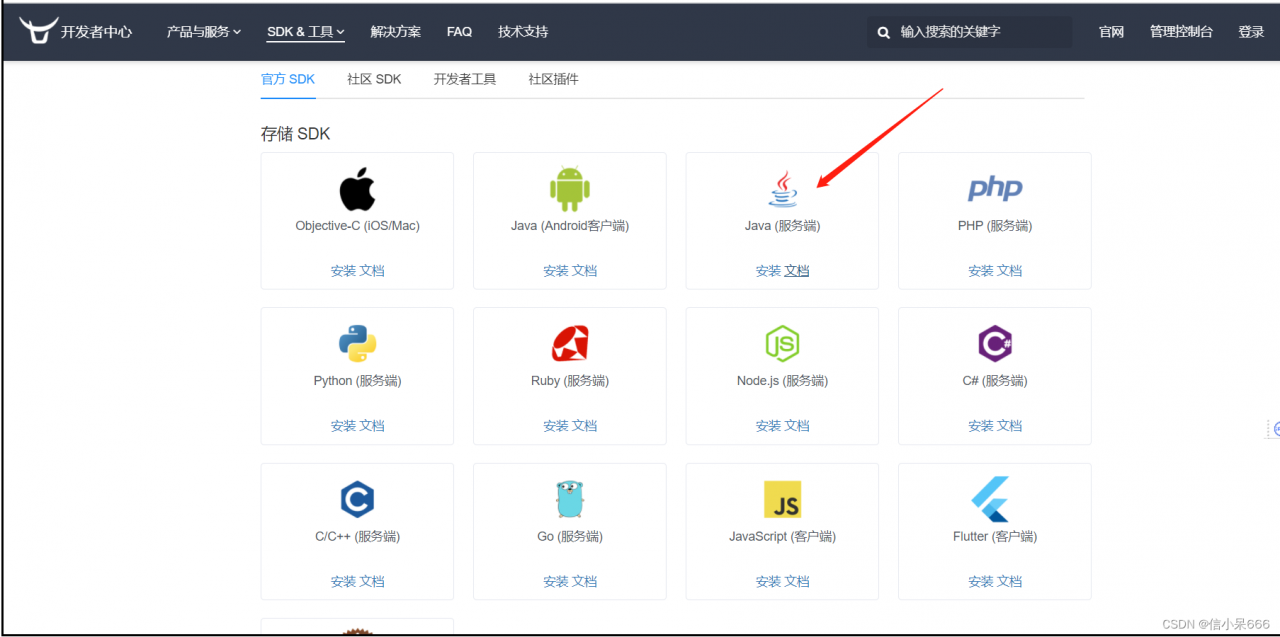This screenshot has width=1280, height=637.
Task: Click the red Ruby logo icon
Action: (570, 344)
